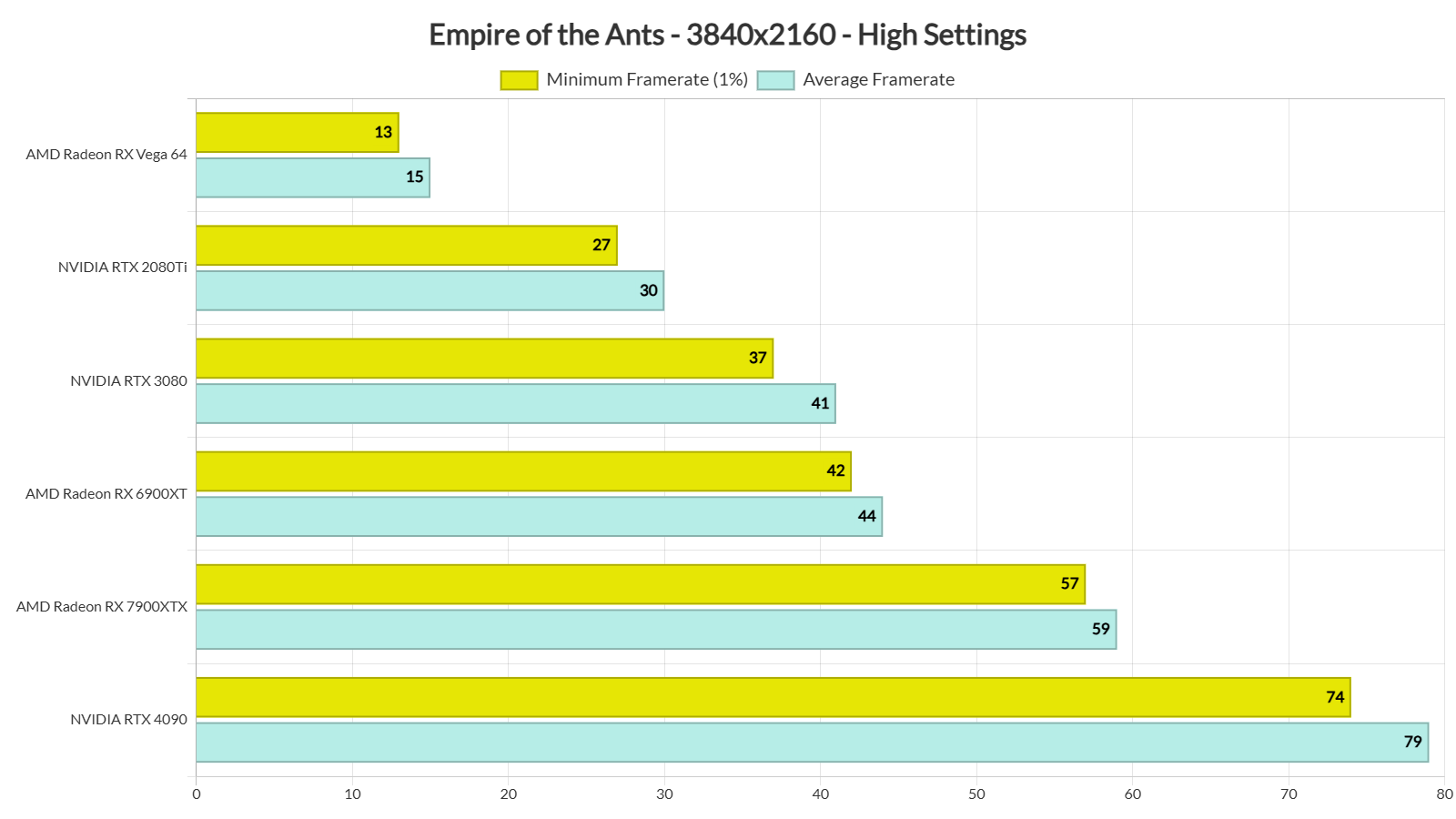Screen dimensions: 1456x819
Task: Toggle the Minimum Framerate (1%) legend label
Action: (x=647, y=80)
